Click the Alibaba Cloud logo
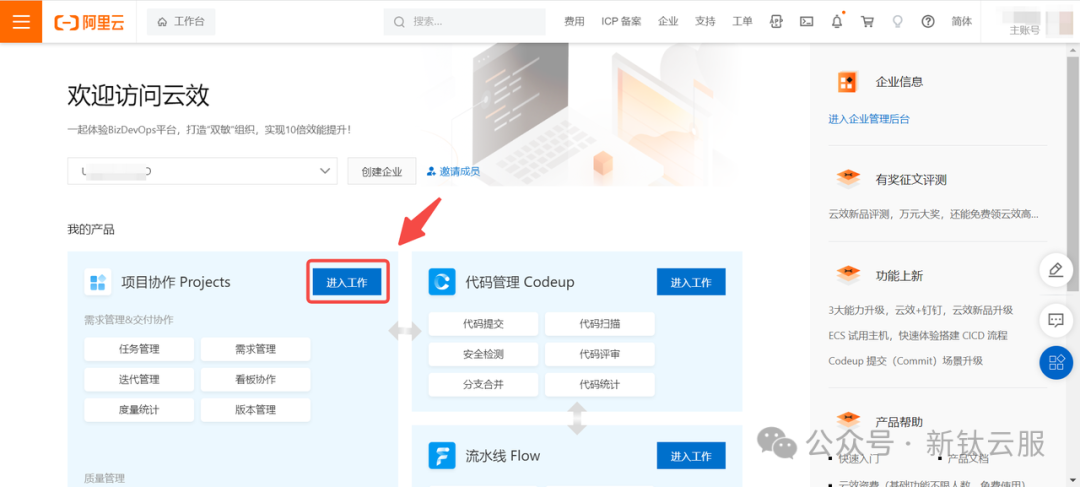The width and height of the screenshot is (1080, 487). [x=90, y=22]
